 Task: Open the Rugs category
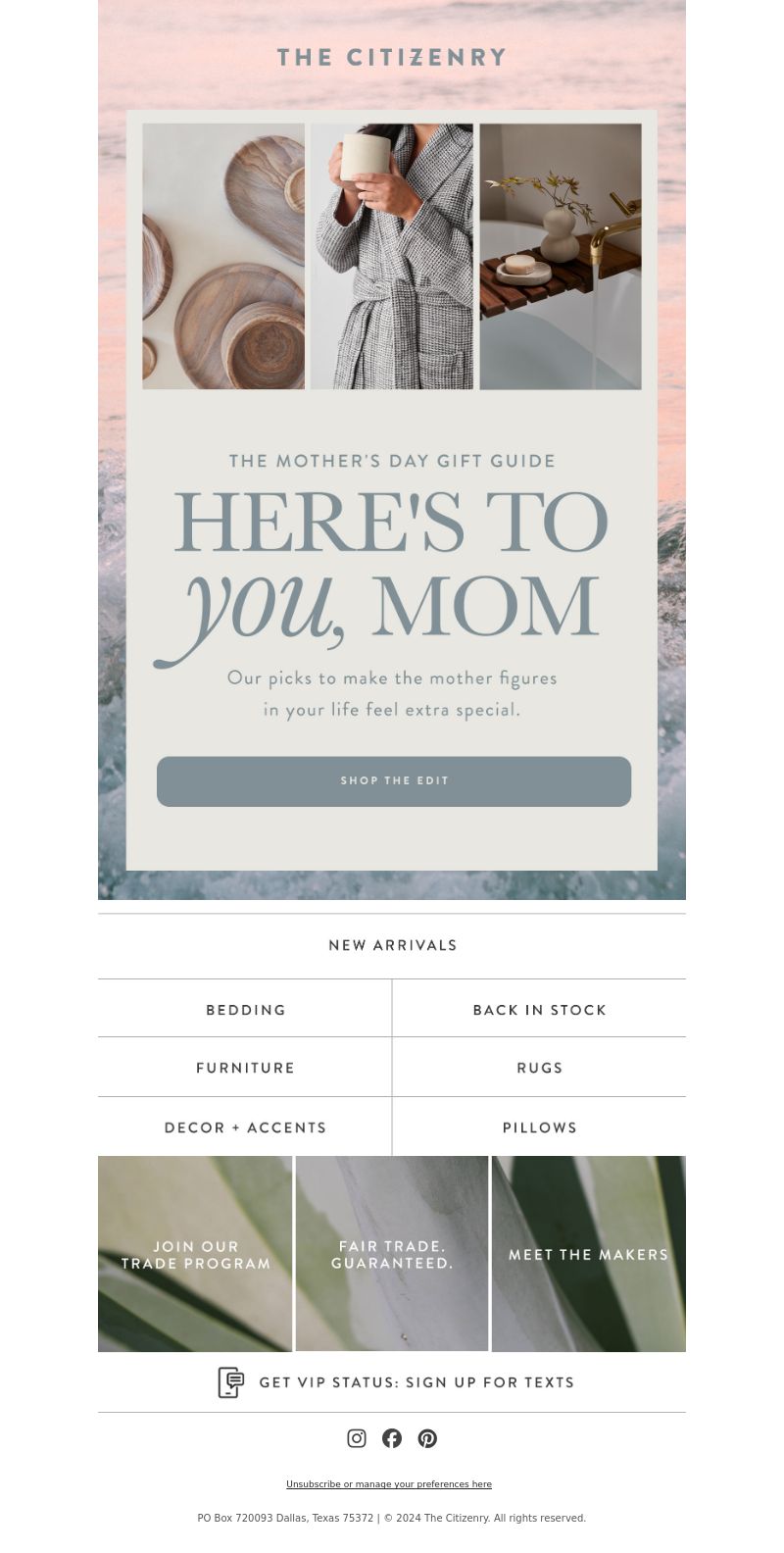coord(540,1068)
